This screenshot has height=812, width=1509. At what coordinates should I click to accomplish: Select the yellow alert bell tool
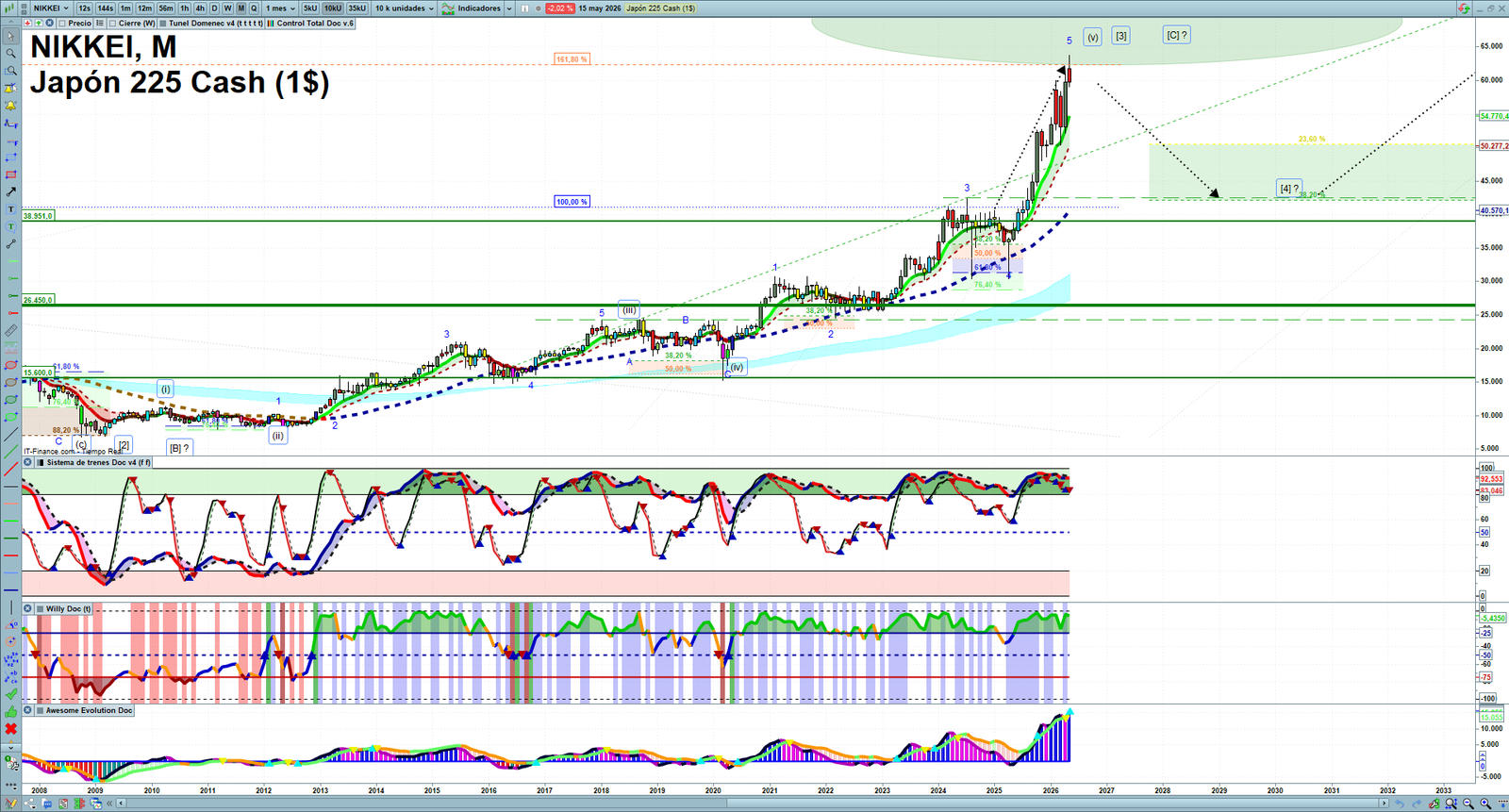coord(11,106)
